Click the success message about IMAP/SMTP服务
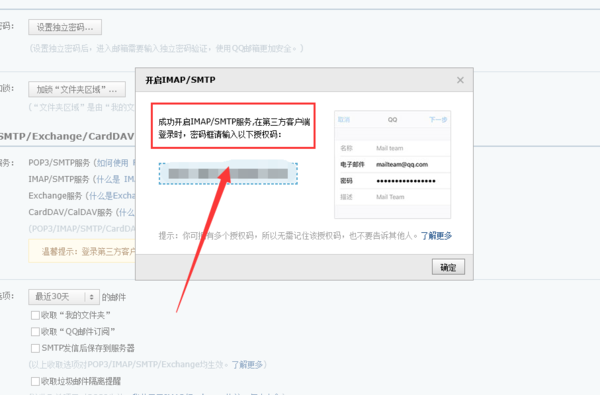This screenshot has width=600, height=395. [233, 128]
